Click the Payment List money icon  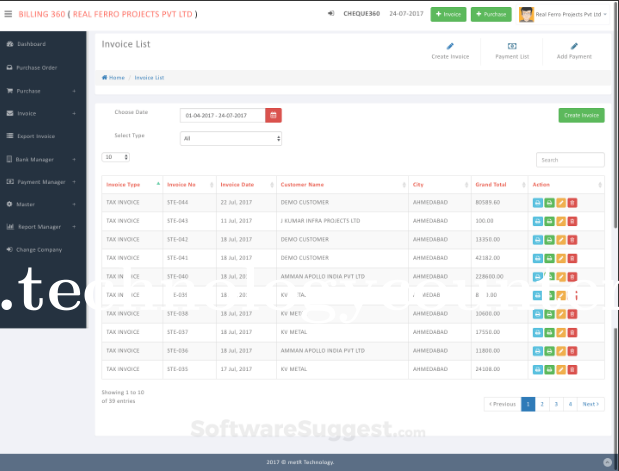click(512, 46)
